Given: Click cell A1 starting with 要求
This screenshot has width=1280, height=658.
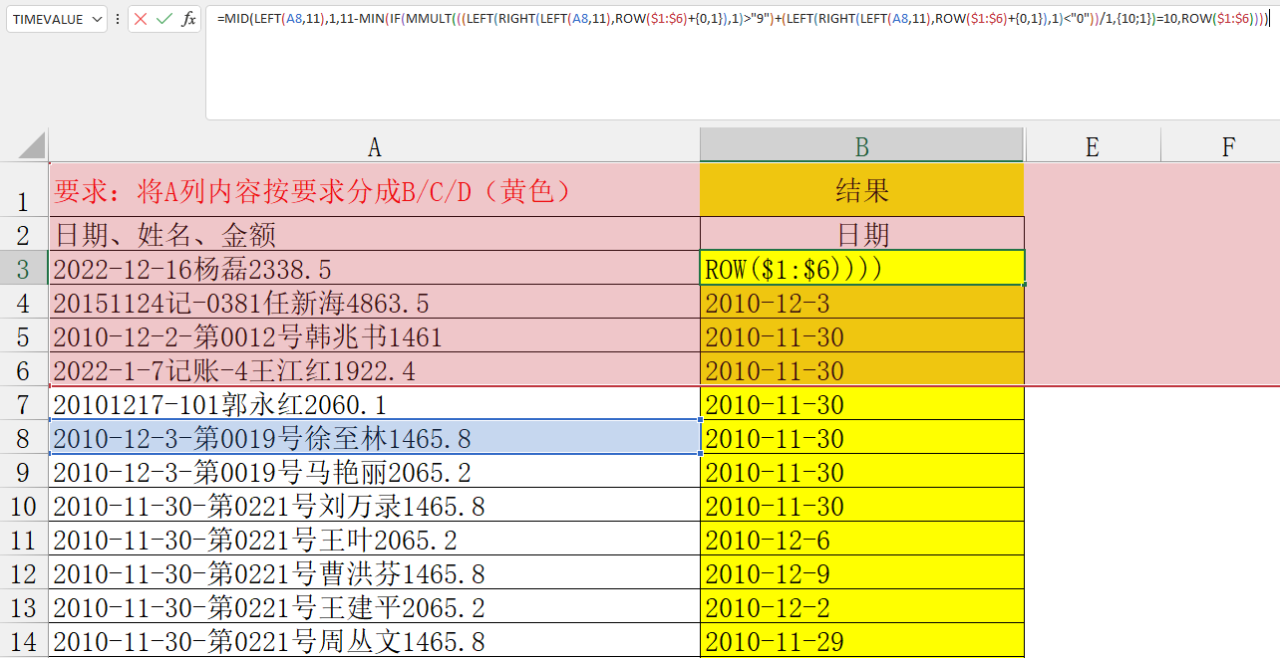Looking at the screenshot, I should click(374, 189).
